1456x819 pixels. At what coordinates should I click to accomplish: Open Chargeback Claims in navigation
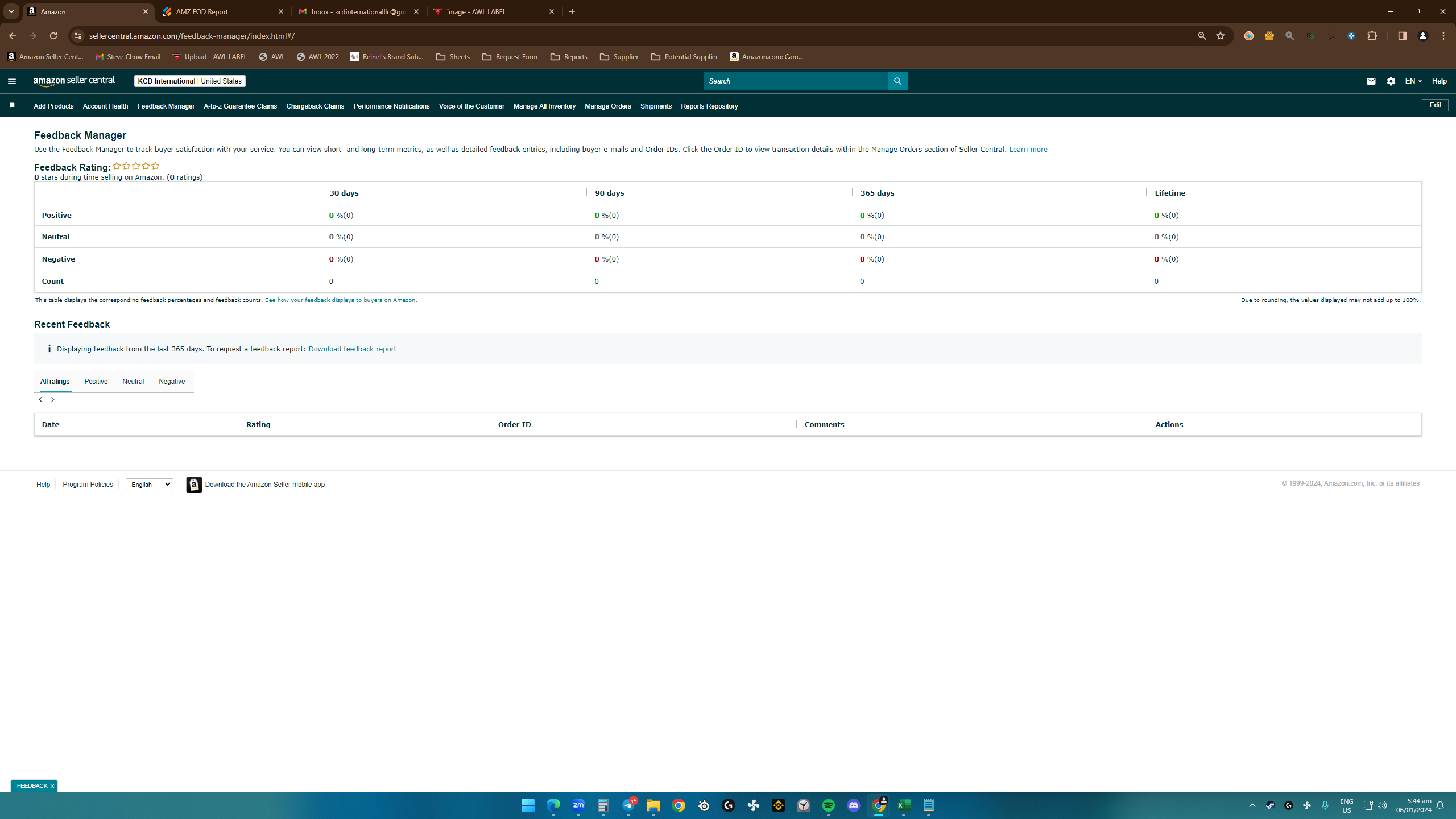pos(315,106)
